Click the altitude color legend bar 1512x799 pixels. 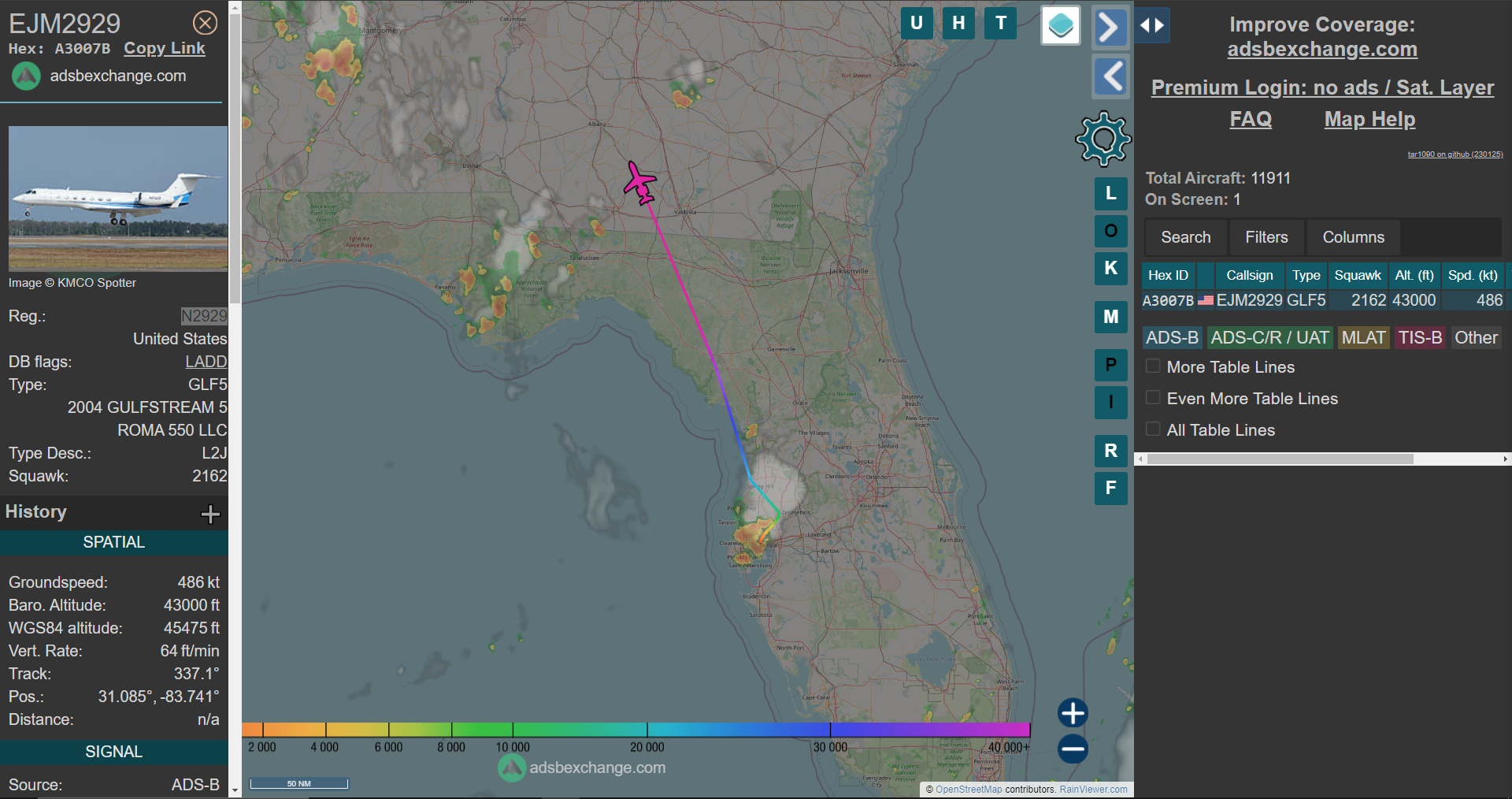636,730
